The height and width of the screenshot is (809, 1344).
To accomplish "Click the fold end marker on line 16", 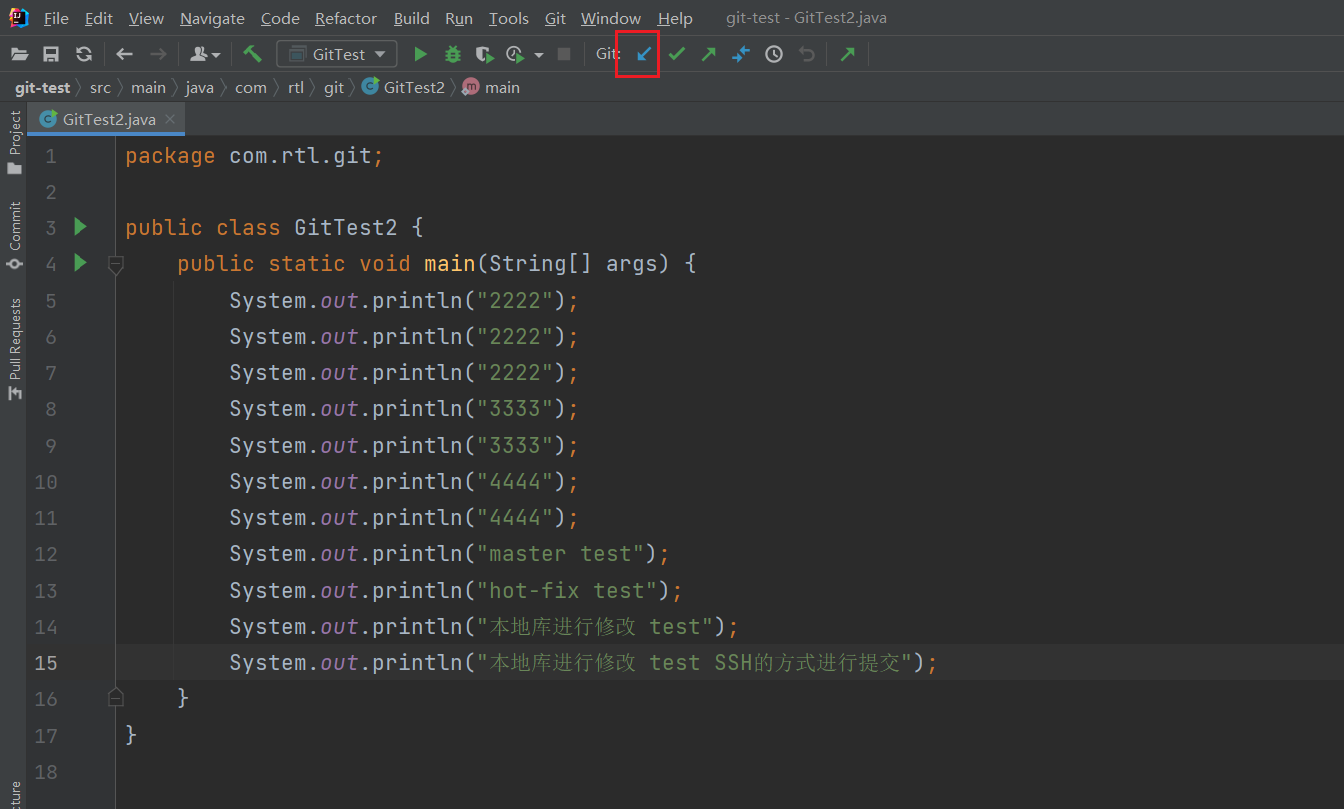I will (x=116, y=697).
